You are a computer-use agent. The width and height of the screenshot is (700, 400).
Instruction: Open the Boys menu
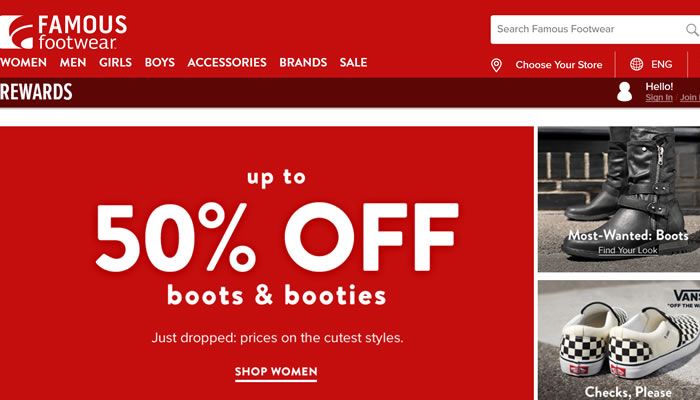click(159, 62)
